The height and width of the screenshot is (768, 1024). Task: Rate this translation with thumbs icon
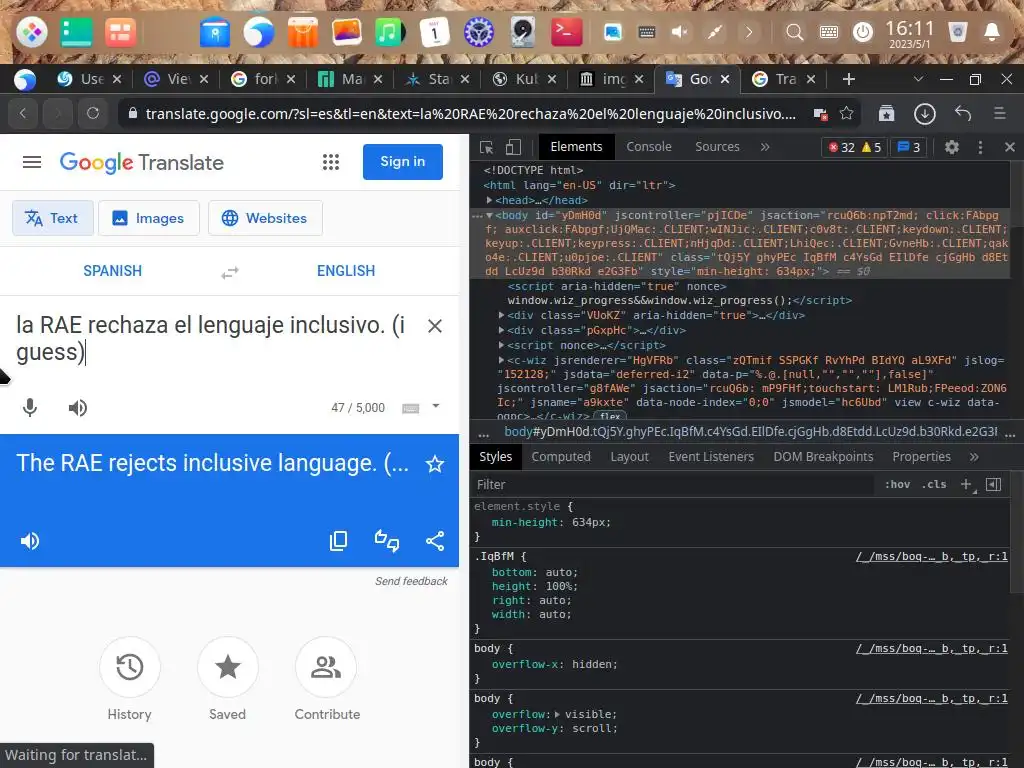pos(387,541)
